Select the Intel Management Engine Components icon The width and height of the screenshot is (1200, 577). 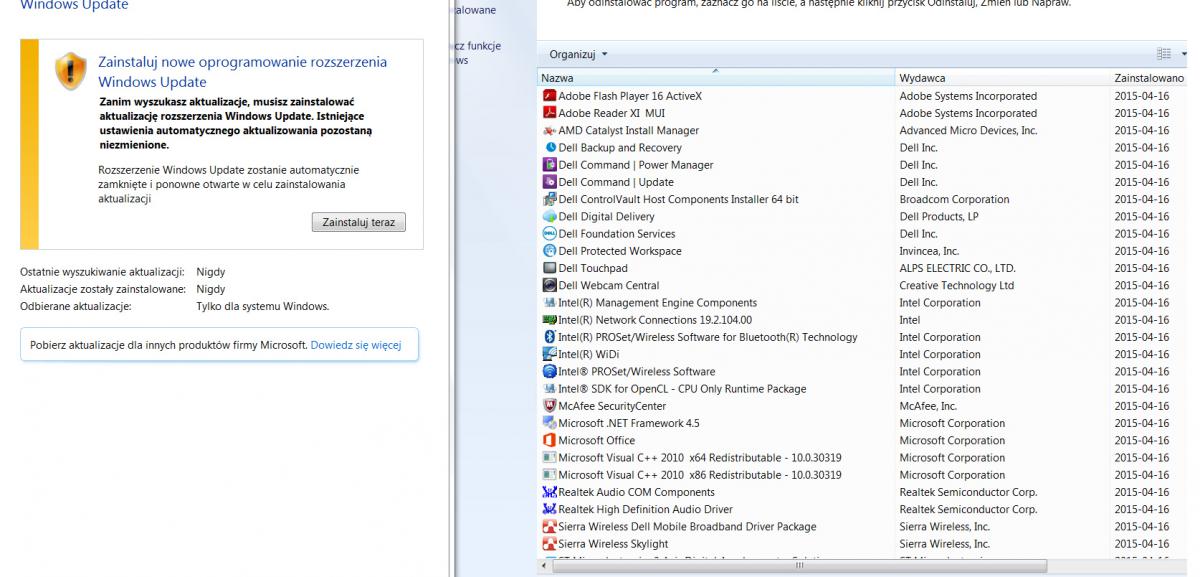[x=549, y=303]
